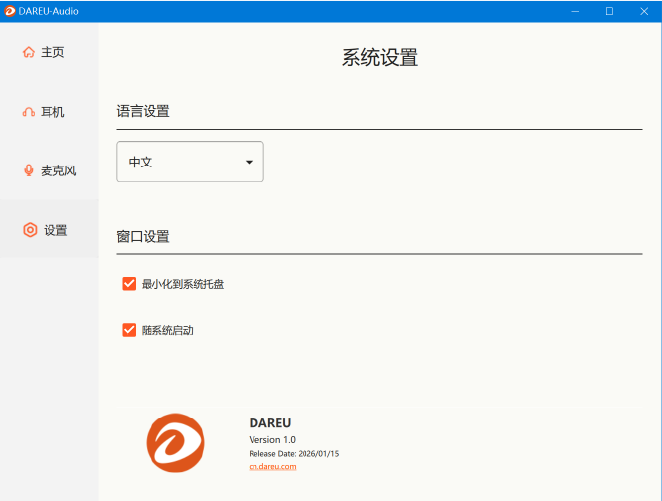This screenshot has height=501, width=662.
Task: Switch to the 主页 tab
Action: pos(53,52)
